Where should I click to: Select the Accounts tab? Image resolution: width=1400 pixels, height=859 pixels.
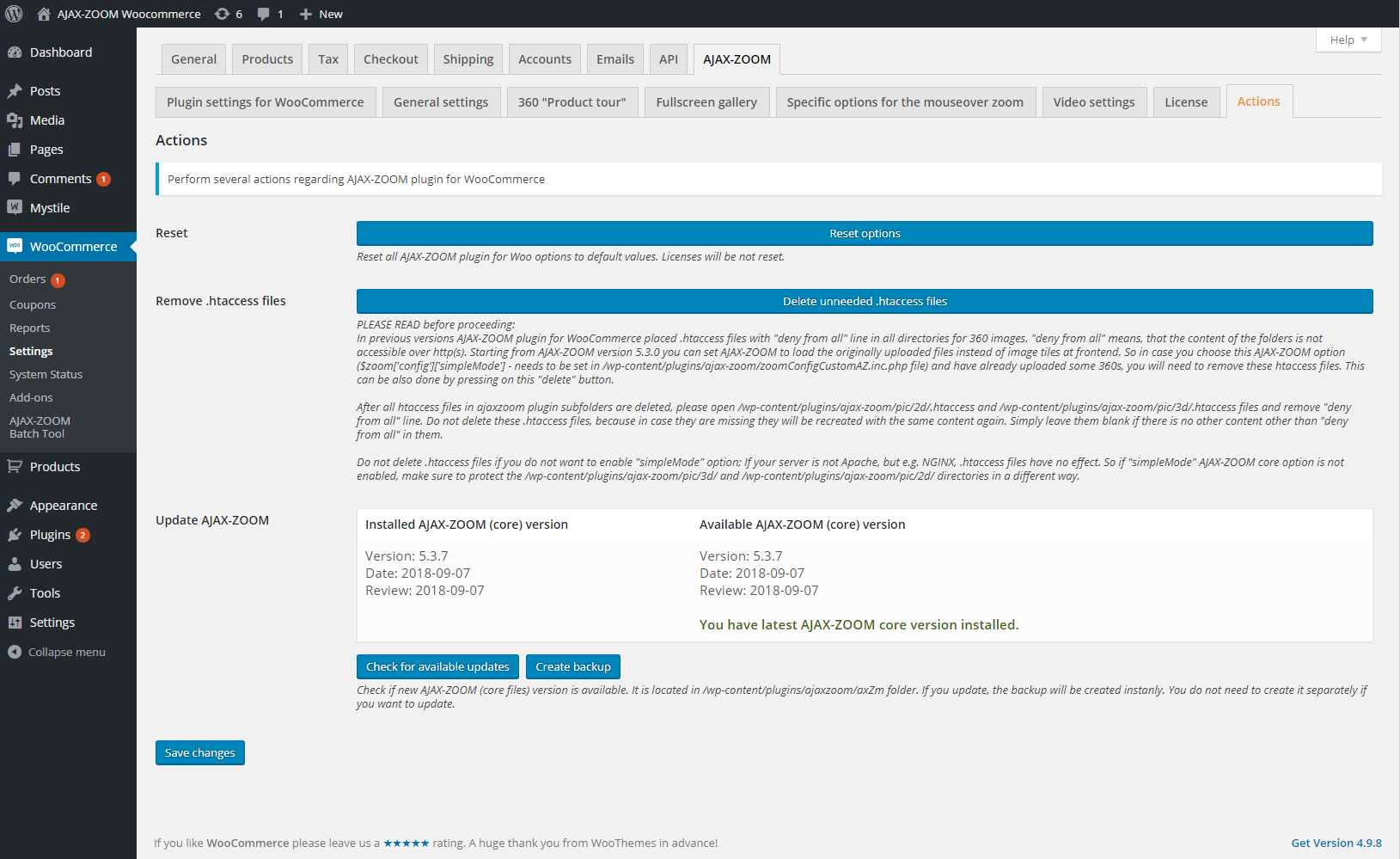(x=545, y=59)
